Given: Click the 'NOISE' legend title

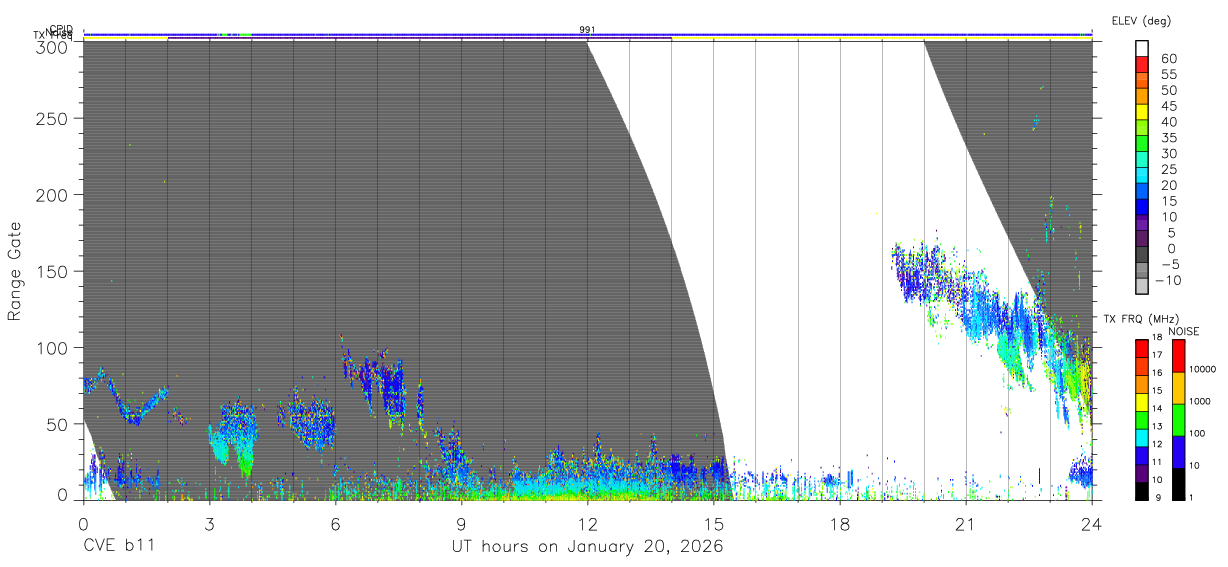Looking at the screenshot, I should (x=1184, y=331).
